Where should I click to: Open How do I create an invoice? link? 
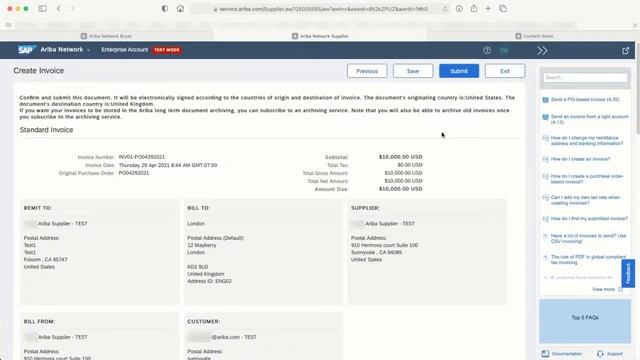coord(580,159)
